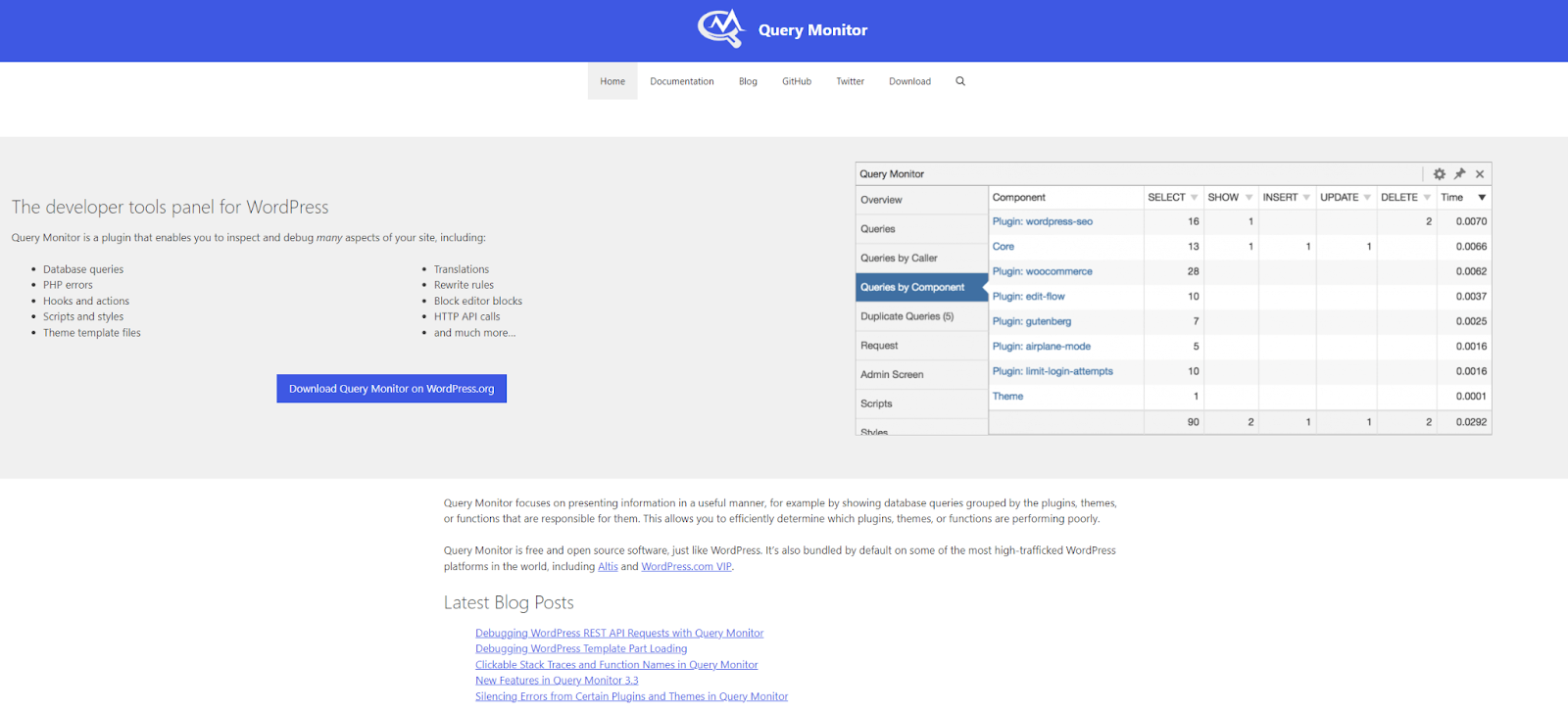Select Queries by Component panel item

[x=921, y=287]
